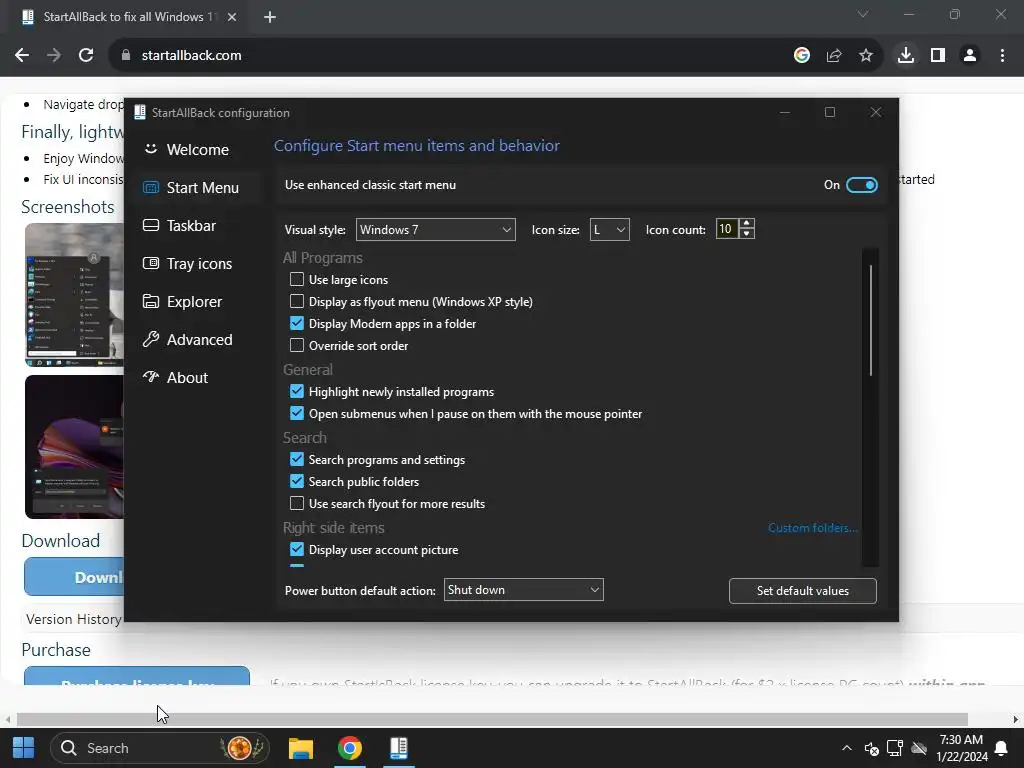Bookmark this page with star icon
1024x768 pixels.
point(866,56)
